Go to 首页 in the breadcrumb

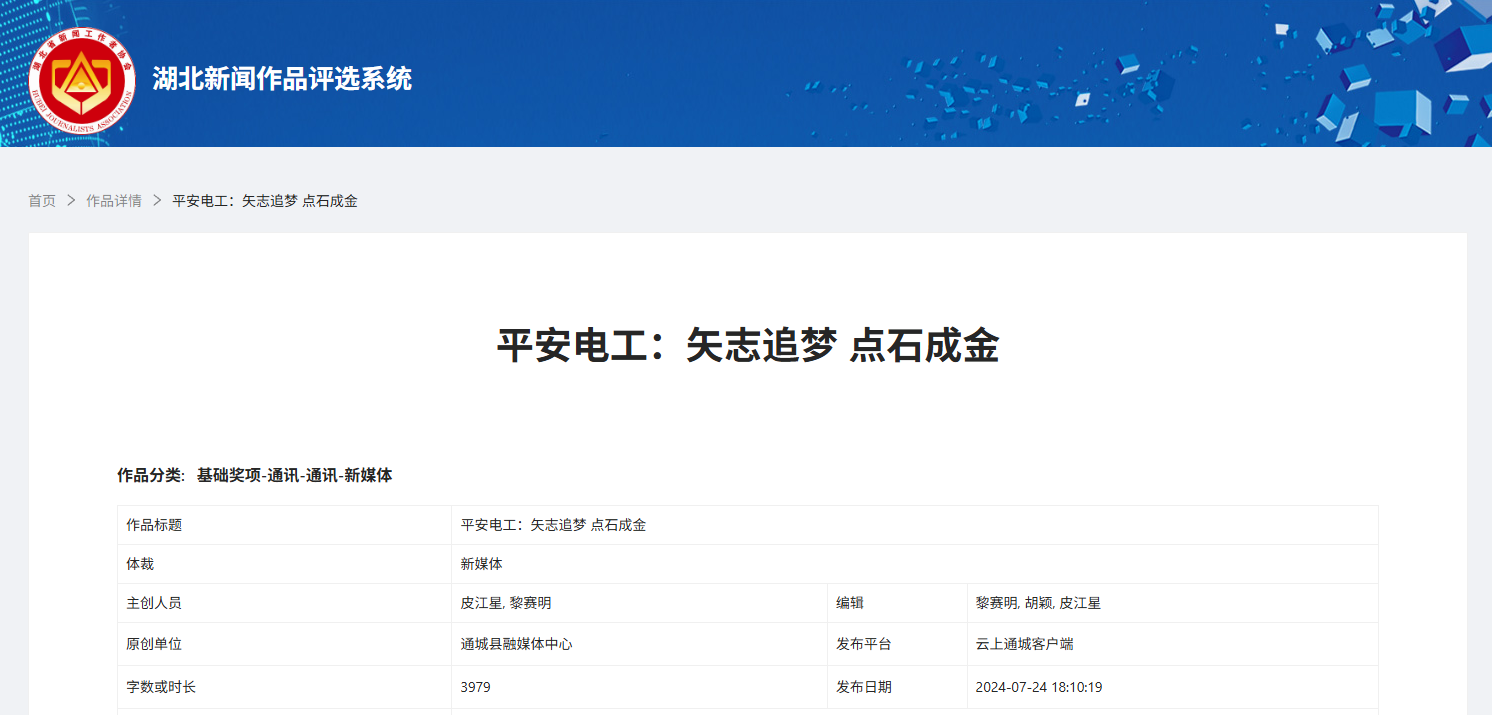coord(42,201)
